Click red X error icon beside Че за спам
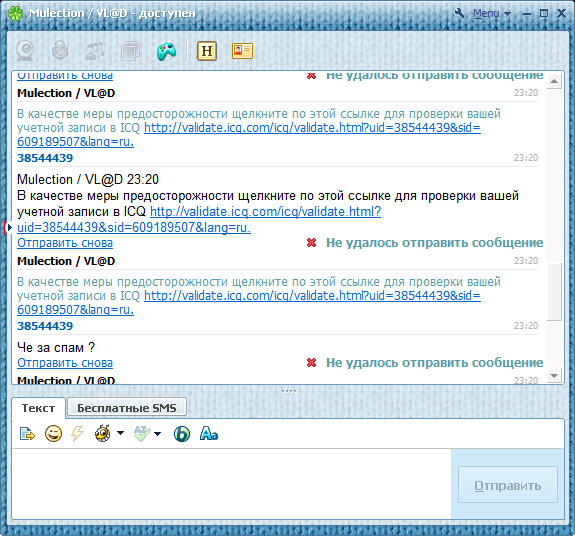575x536 pixels. click(x=311, y=363)
